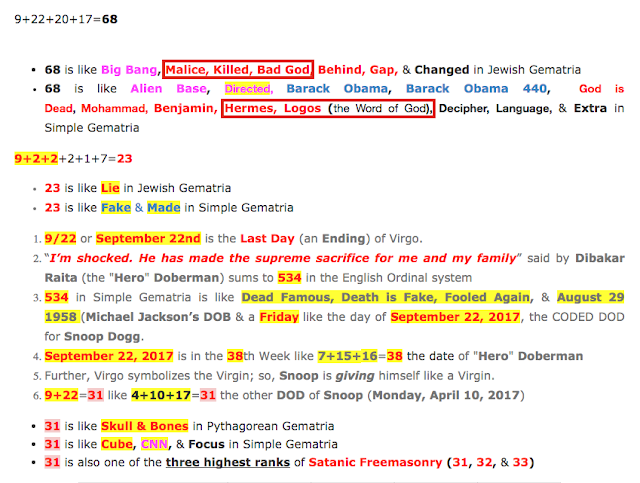Click the blue text "Barack Obama 440"

click(478, 89)
